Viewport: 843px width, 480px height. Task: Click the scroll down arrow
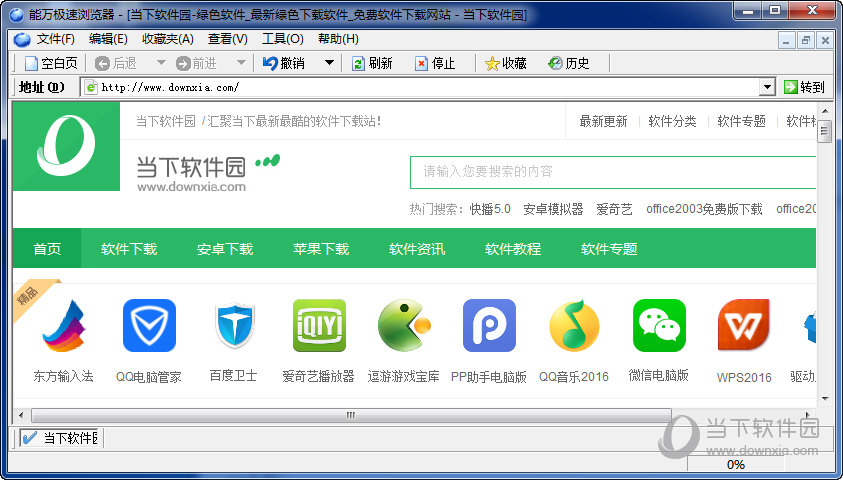[825, 398]
